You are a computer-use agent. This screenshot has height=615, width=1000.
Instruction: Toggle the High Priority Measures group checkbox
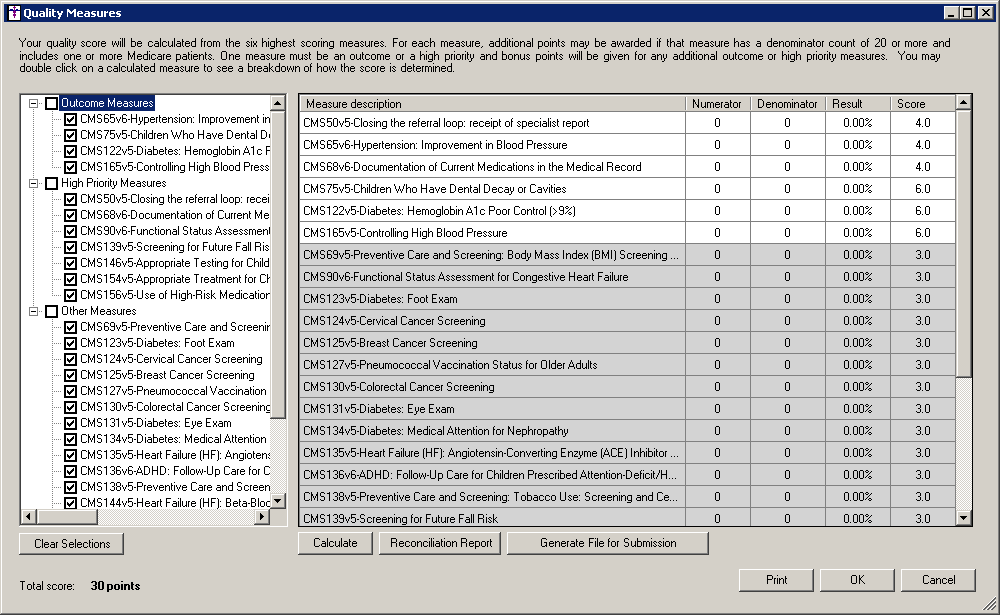point(51,184)
